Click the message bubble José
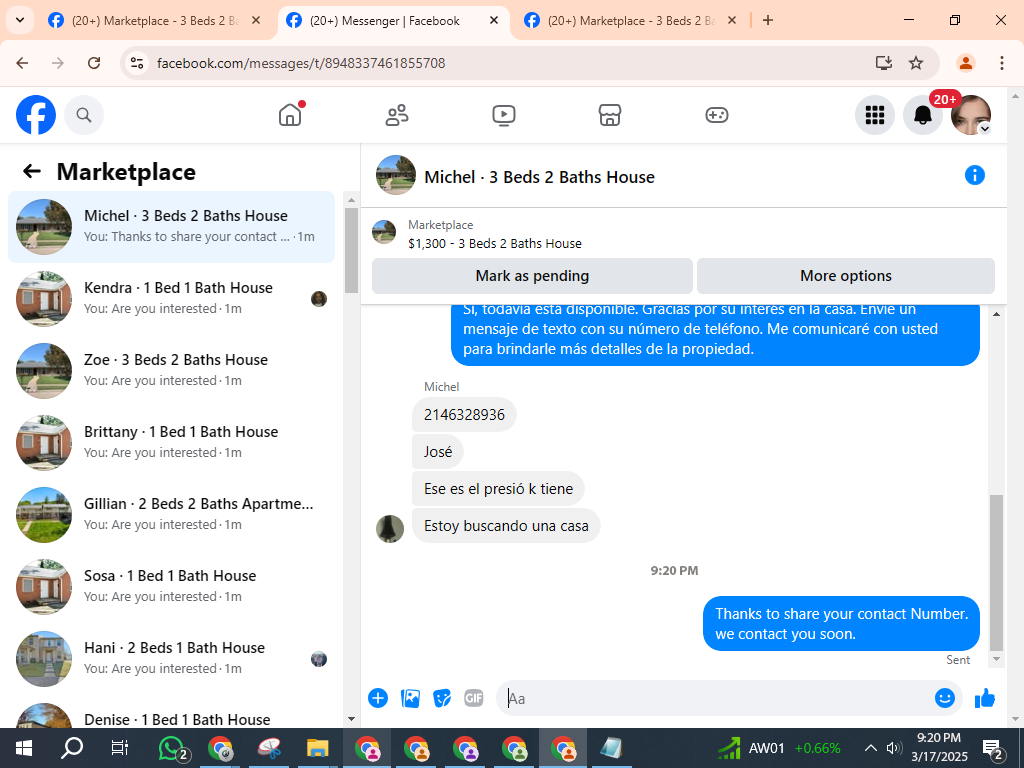 (x=438, y=452)
